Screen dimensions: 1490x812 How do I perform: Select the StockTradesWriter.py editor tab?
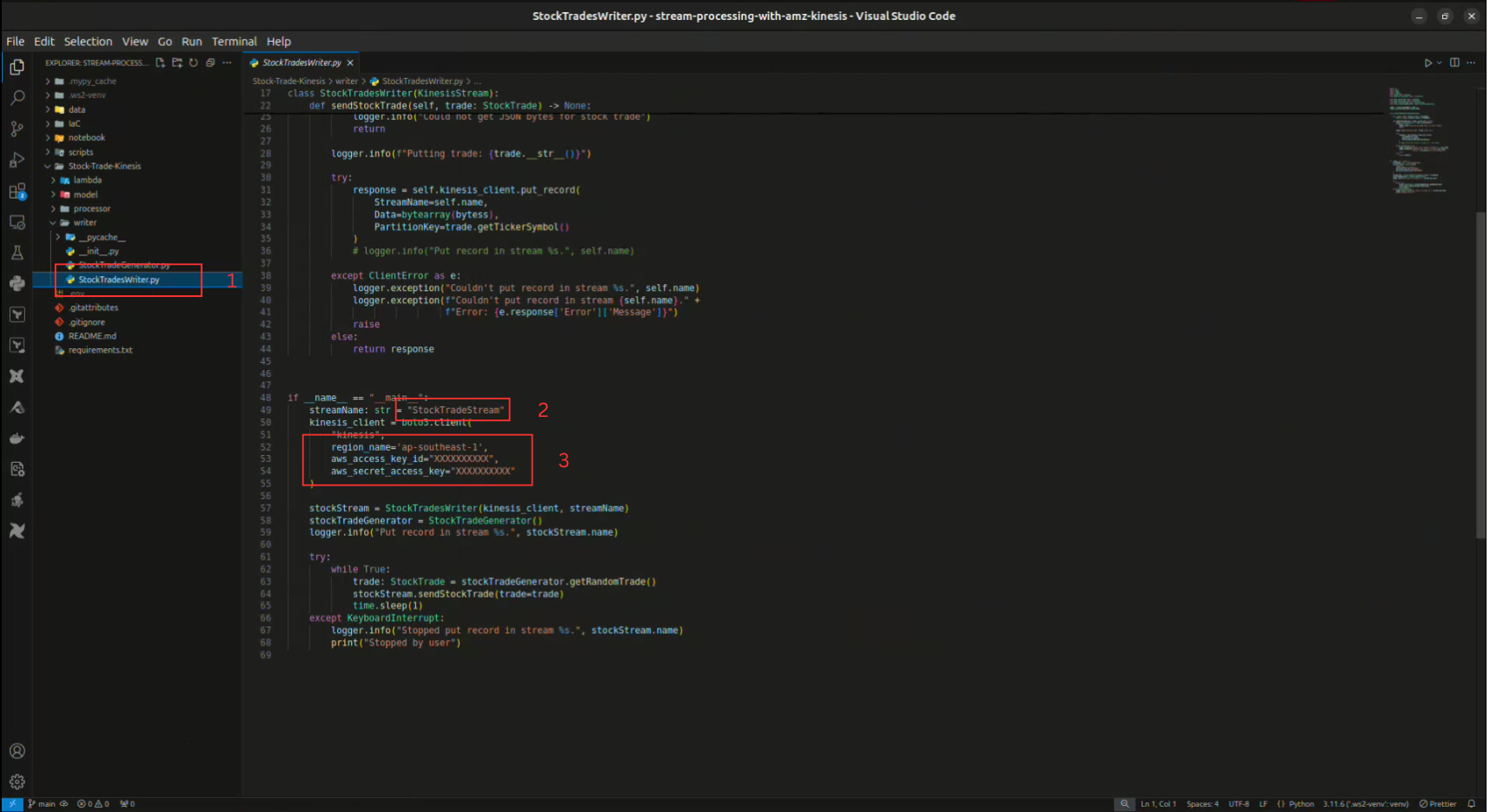(301, 63)
